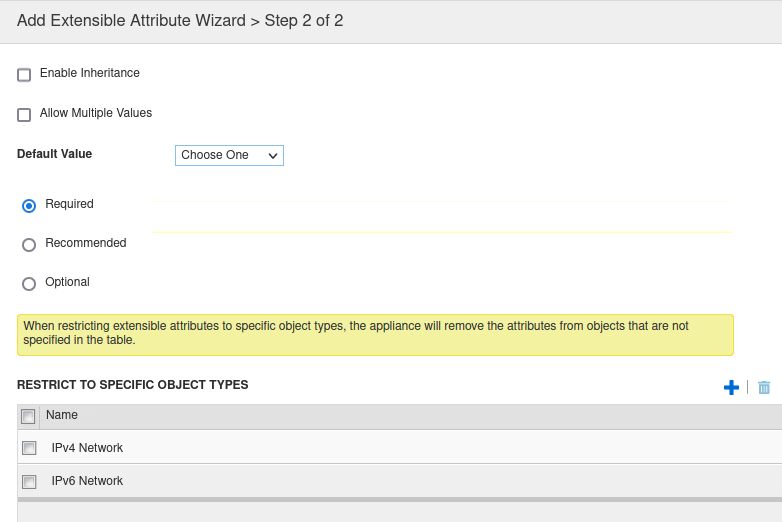Click the gray divider bar under the table rows
Screen dimensions: 782x522
(x=400, y=499)
